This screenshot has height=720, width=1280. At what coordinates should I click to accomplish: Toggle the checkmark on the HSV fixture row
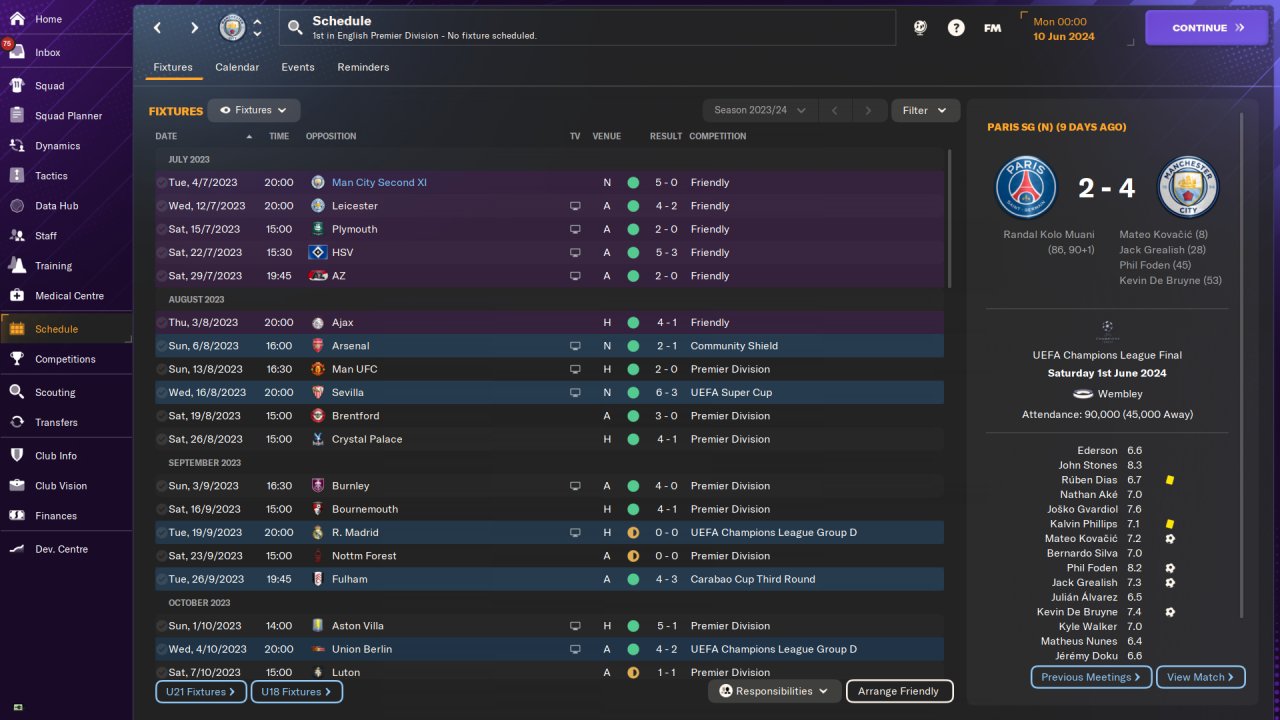pyautogui.click(x=162, y=253)
